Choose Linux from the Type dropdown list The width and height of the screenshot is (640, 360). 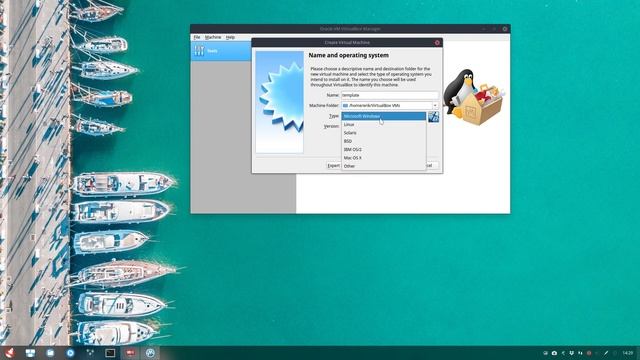pyautogui.click(x=383, y=124)
